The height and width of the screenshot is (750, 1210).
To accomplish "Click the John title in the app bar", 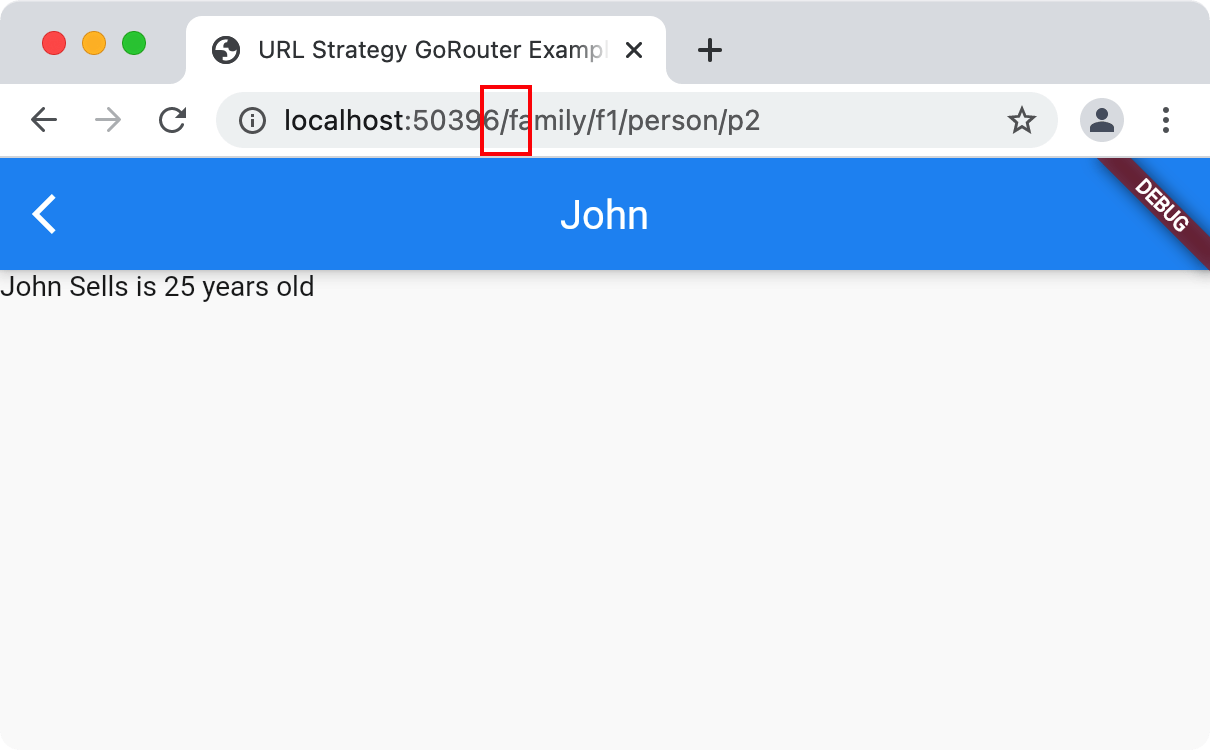I will pos(605,213).
